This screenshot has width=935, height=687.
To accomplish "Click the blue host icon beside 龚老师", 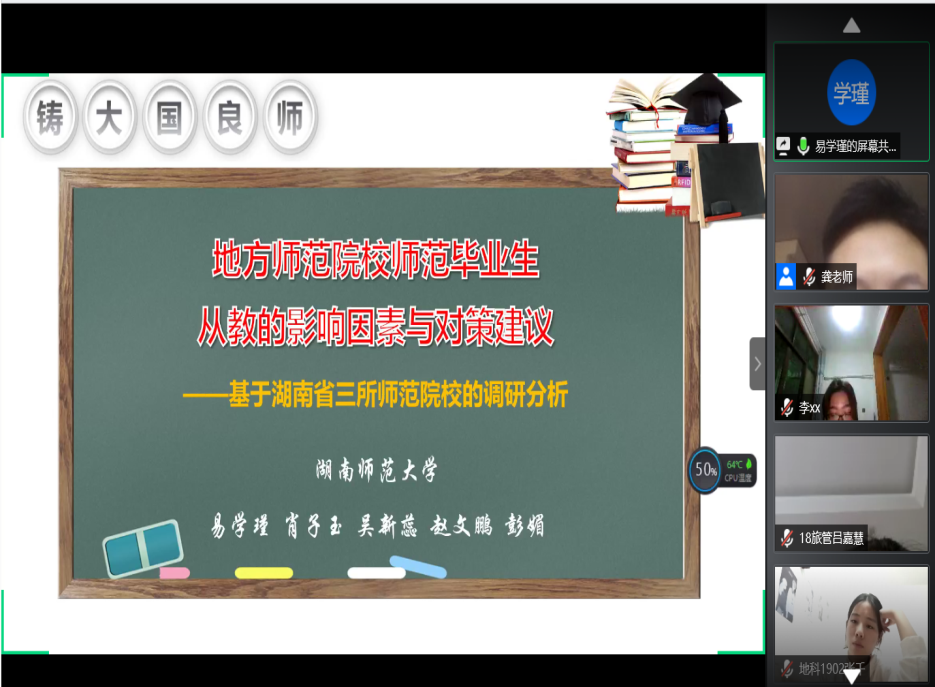I will [786, 277].
